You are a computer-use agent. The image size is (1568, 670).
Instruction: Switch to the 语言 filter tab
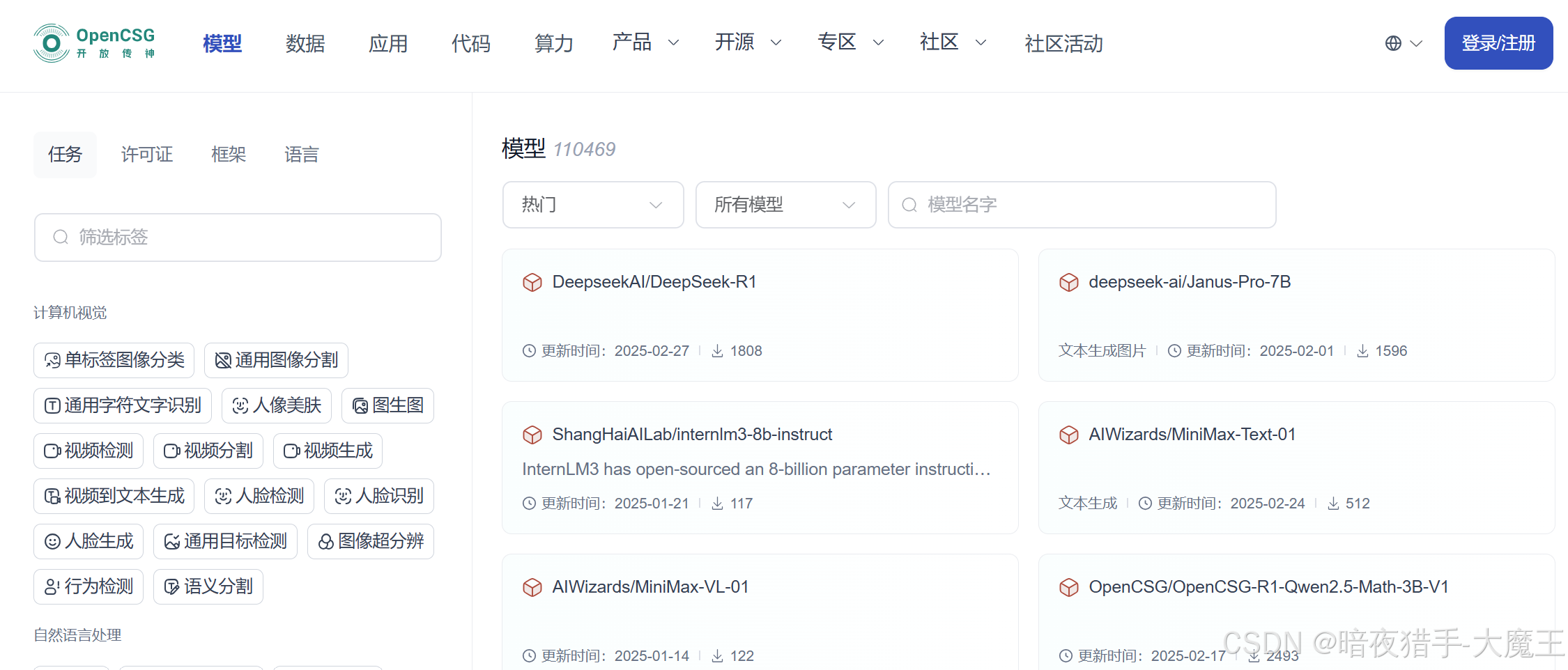coord(302,155)
